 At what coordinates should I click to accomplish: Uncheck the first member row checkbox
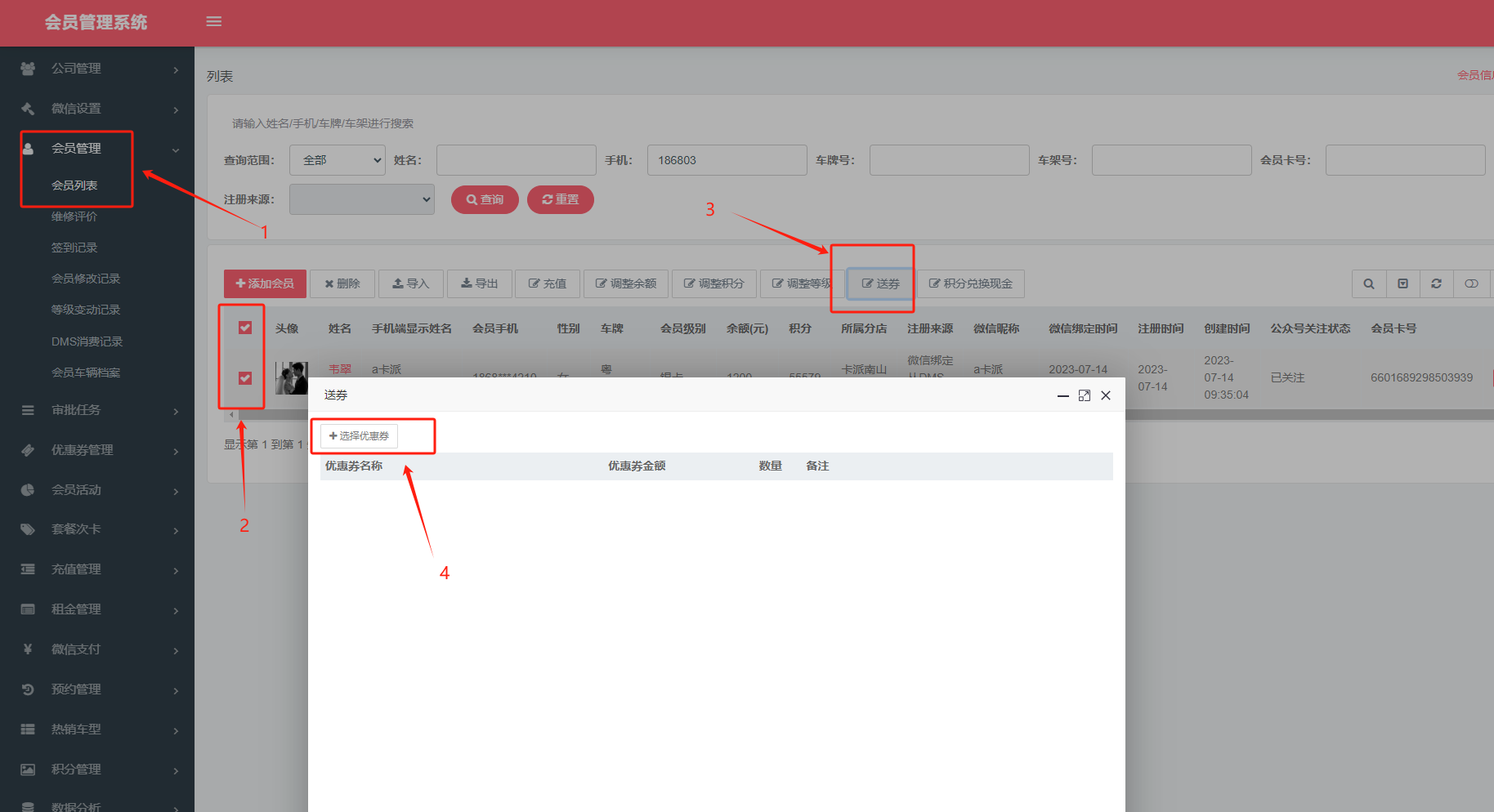click(x=245, y=378)
